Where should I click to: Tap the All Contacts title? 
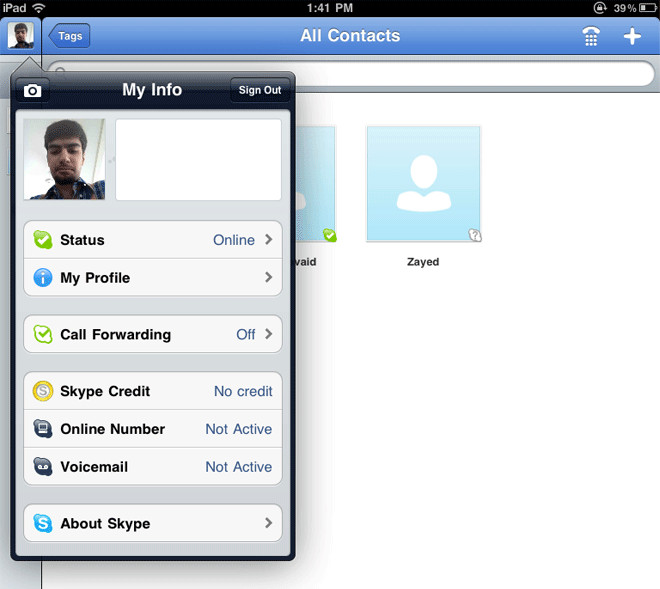tap(350, 36)
